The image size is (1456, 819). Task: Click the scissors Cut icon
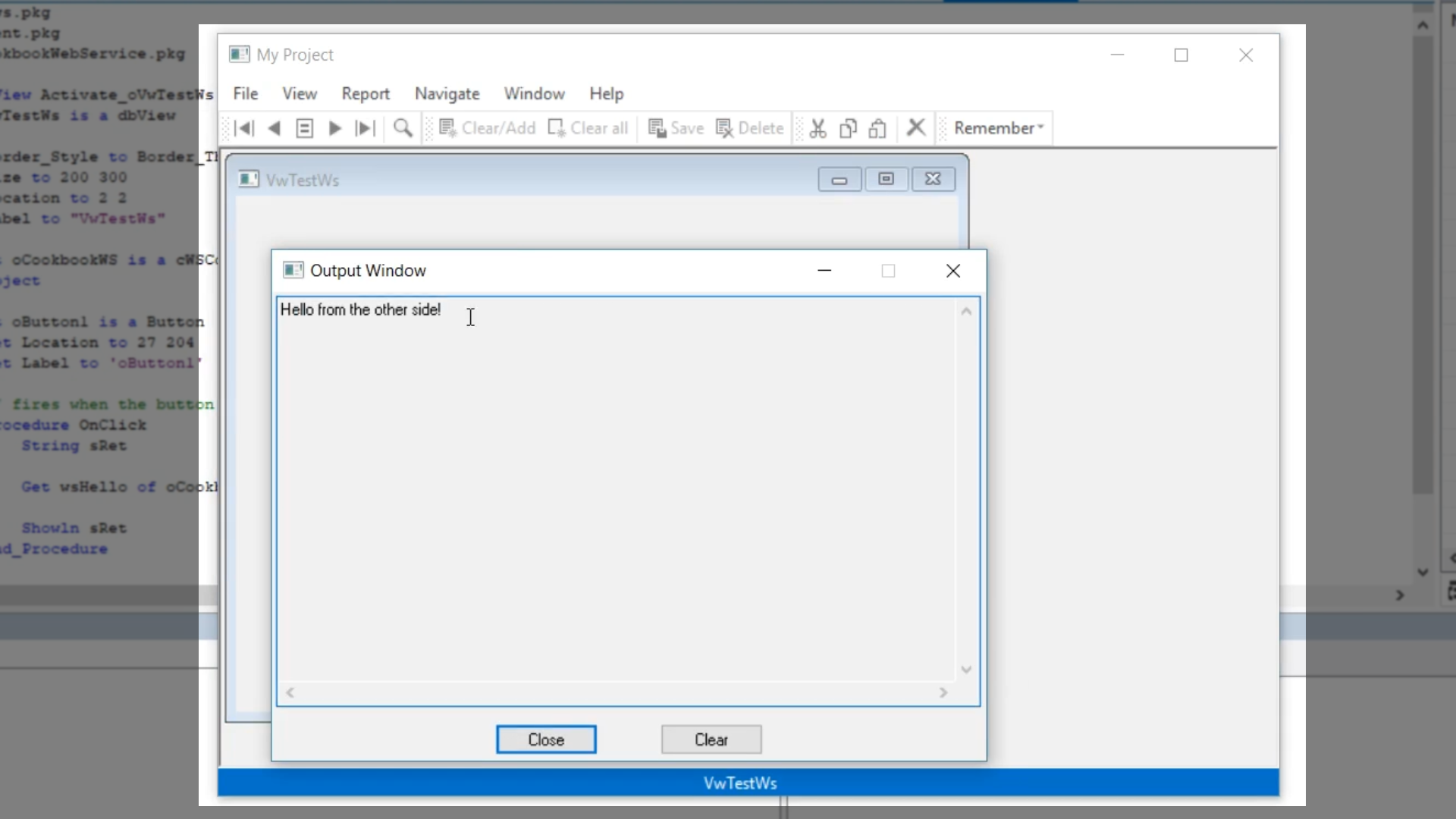point(817,128)
